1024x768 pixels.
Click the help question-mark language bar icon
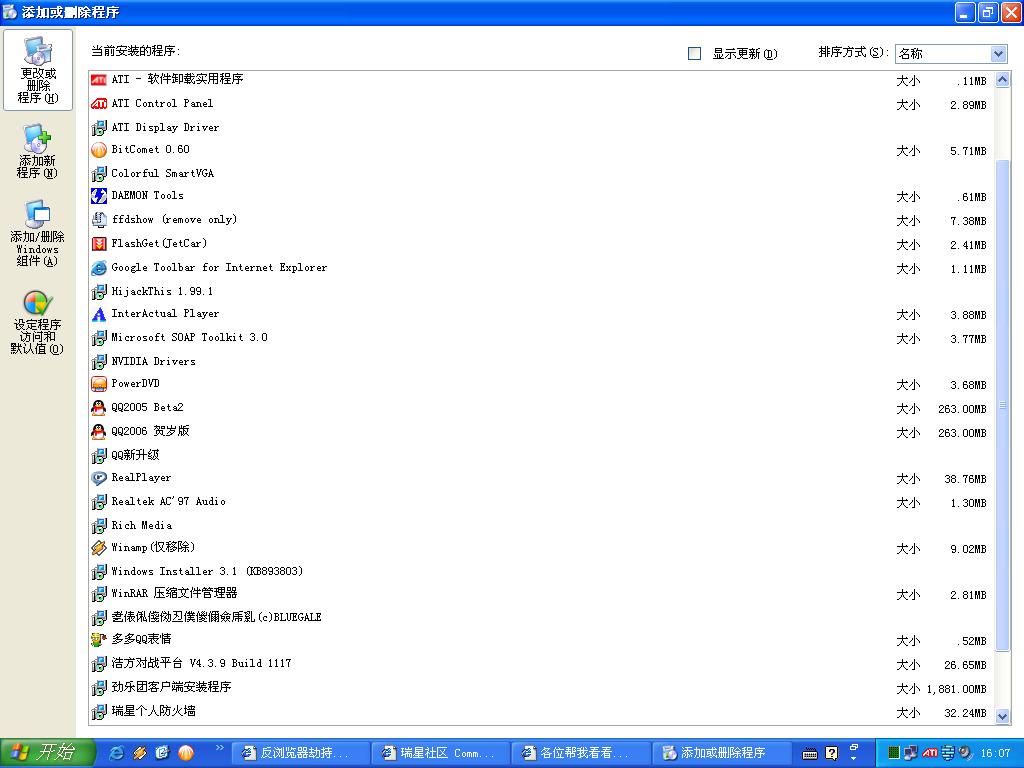pos(831,754)
